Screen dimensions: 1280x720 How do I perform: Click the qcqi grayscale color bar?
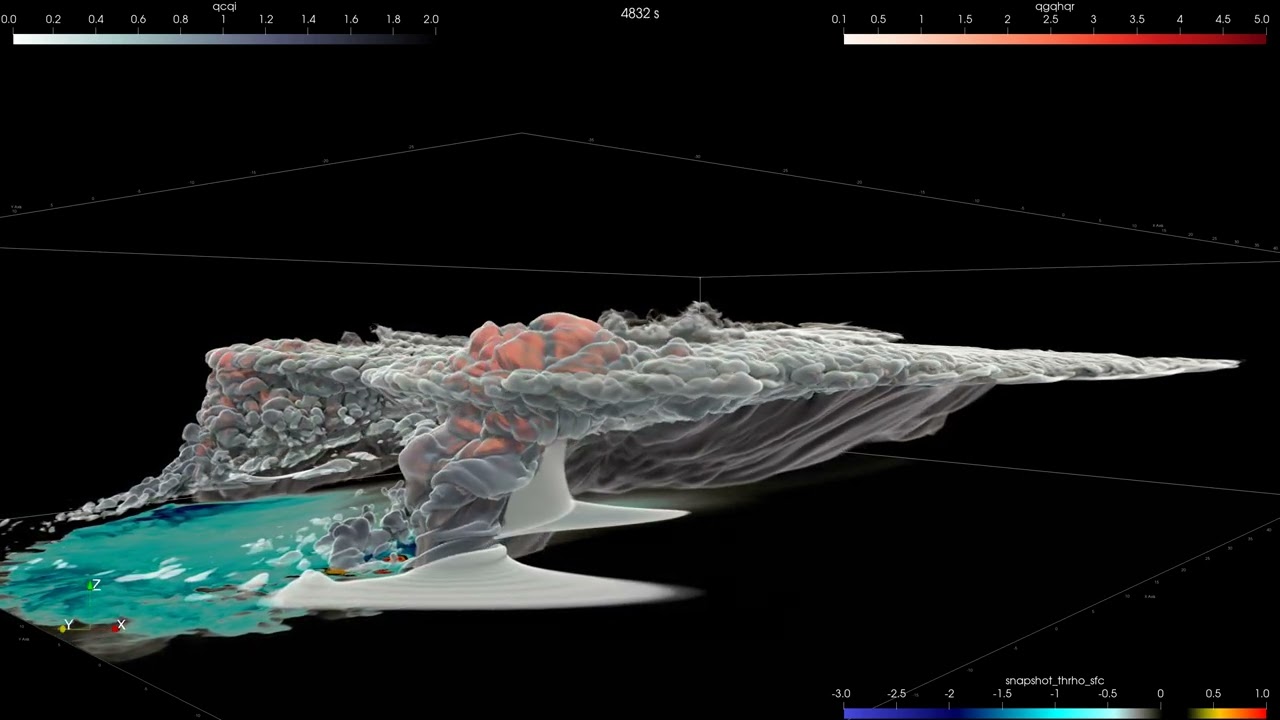225,39
